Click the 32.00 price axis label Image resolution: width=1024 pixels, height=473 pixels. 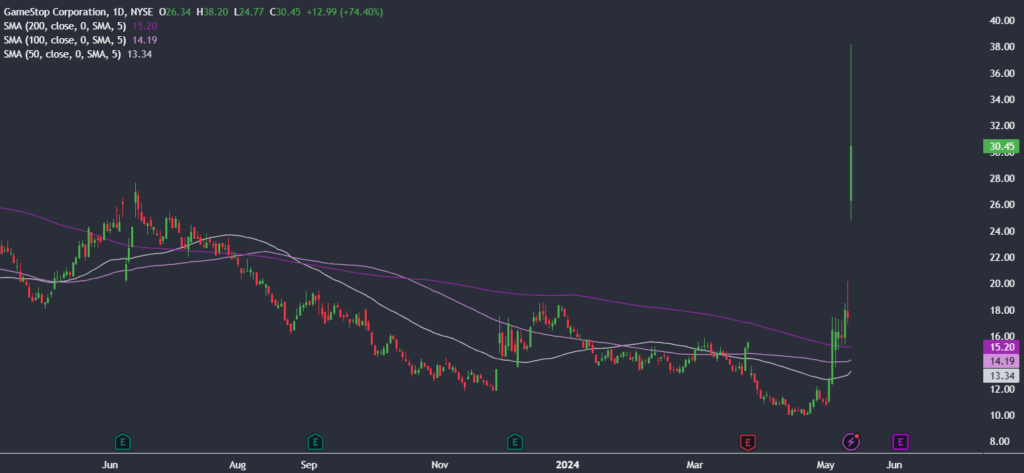coord(1001,125)
